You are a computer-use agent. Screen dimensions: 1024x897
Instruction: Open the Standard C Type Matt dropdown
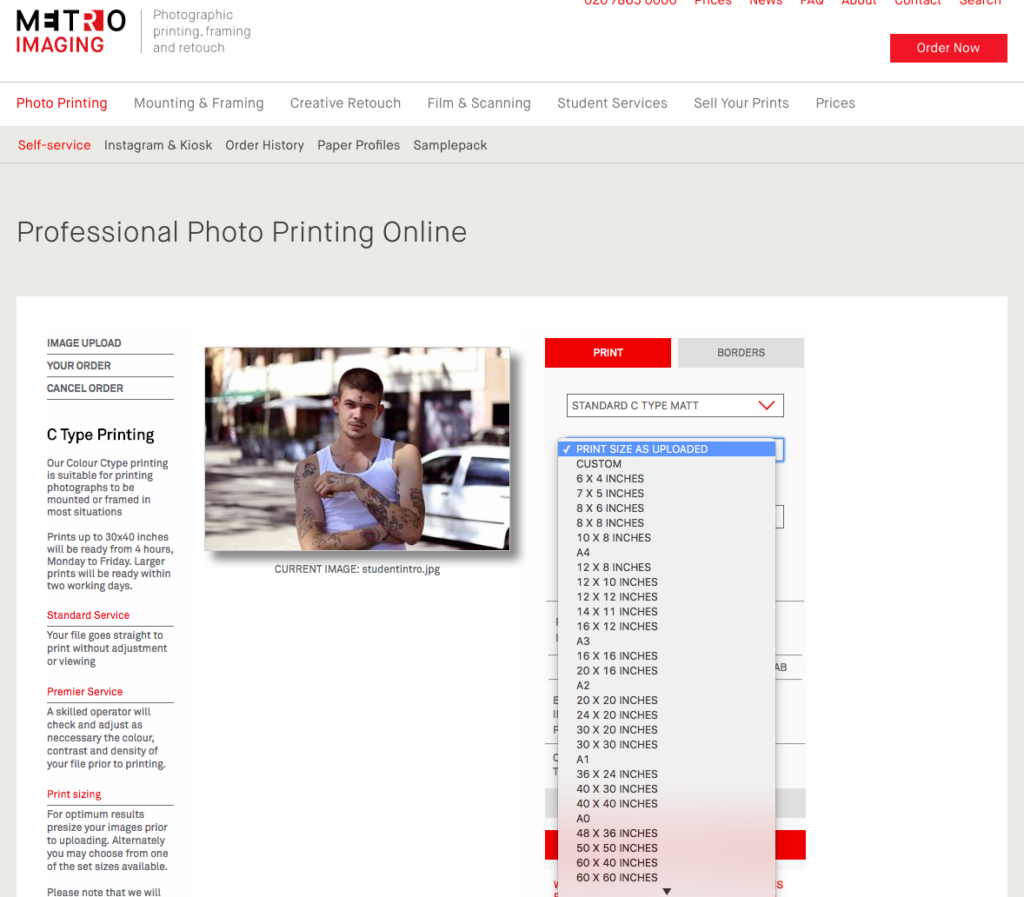(674, 406)
